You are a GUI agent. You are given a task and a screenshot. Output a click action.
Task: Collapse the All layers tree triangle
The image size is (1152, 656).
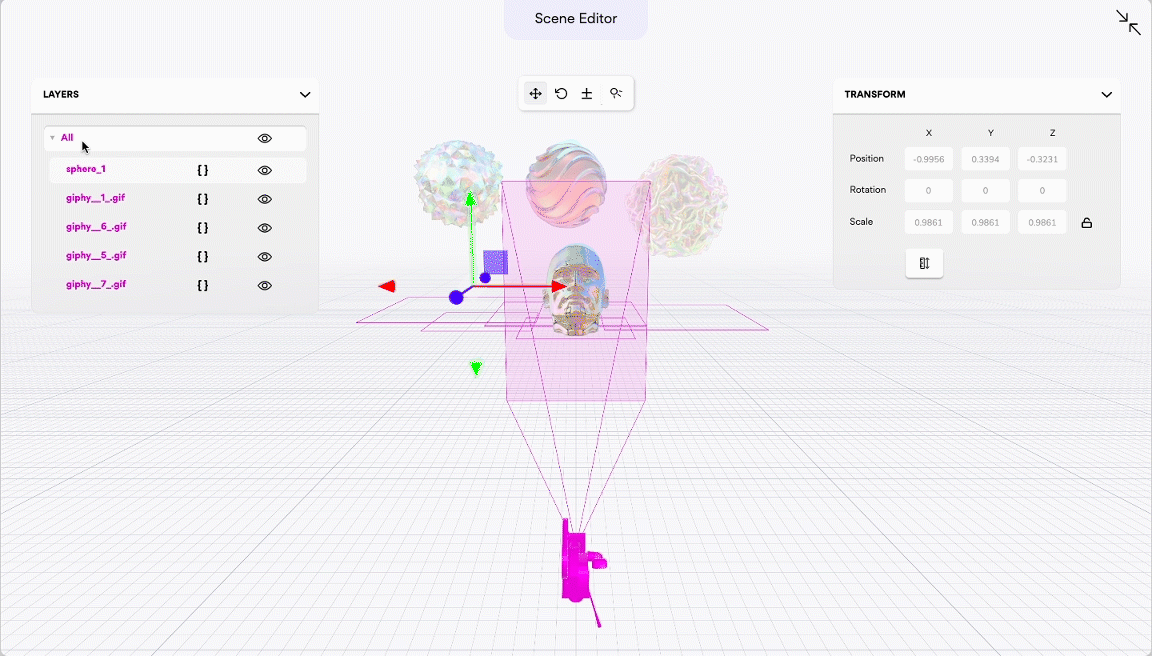coord(52,139)
